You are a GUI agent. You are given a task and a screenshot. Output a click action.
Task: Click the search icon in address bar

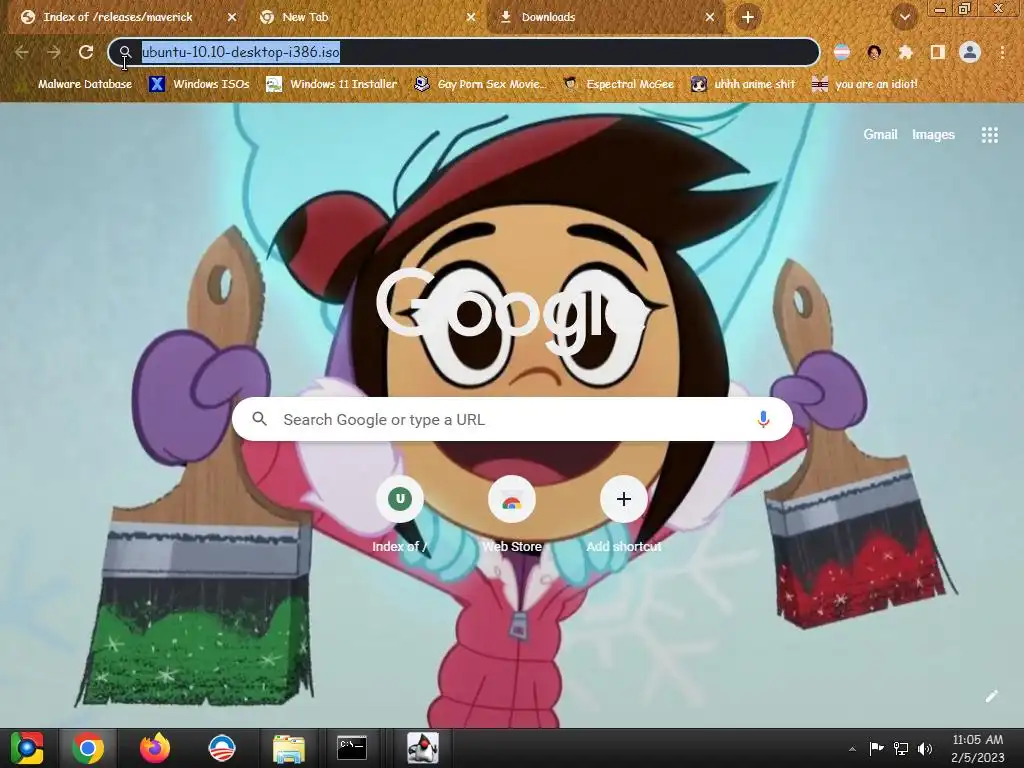[125, 52]
